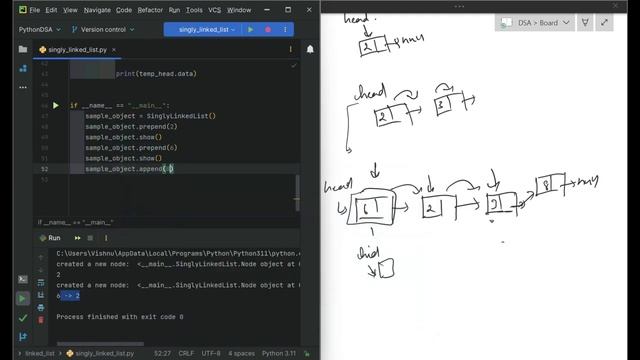Print the console output

(41, 307)
